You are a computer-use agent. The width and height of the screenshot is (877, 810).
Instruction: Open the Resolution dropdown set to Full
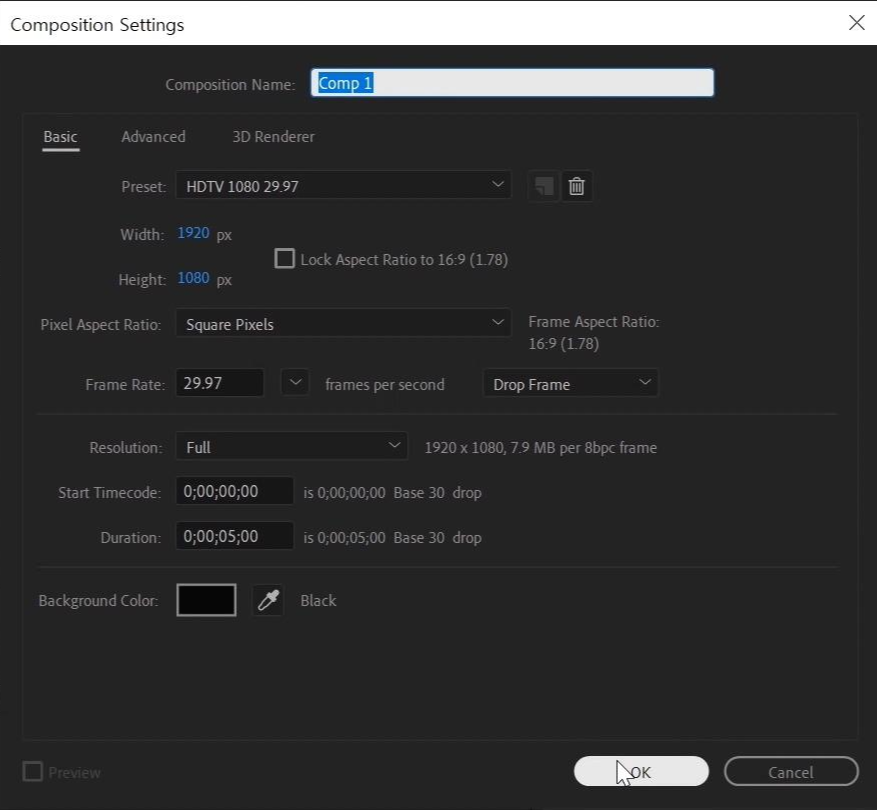click(x=292, y=446)
